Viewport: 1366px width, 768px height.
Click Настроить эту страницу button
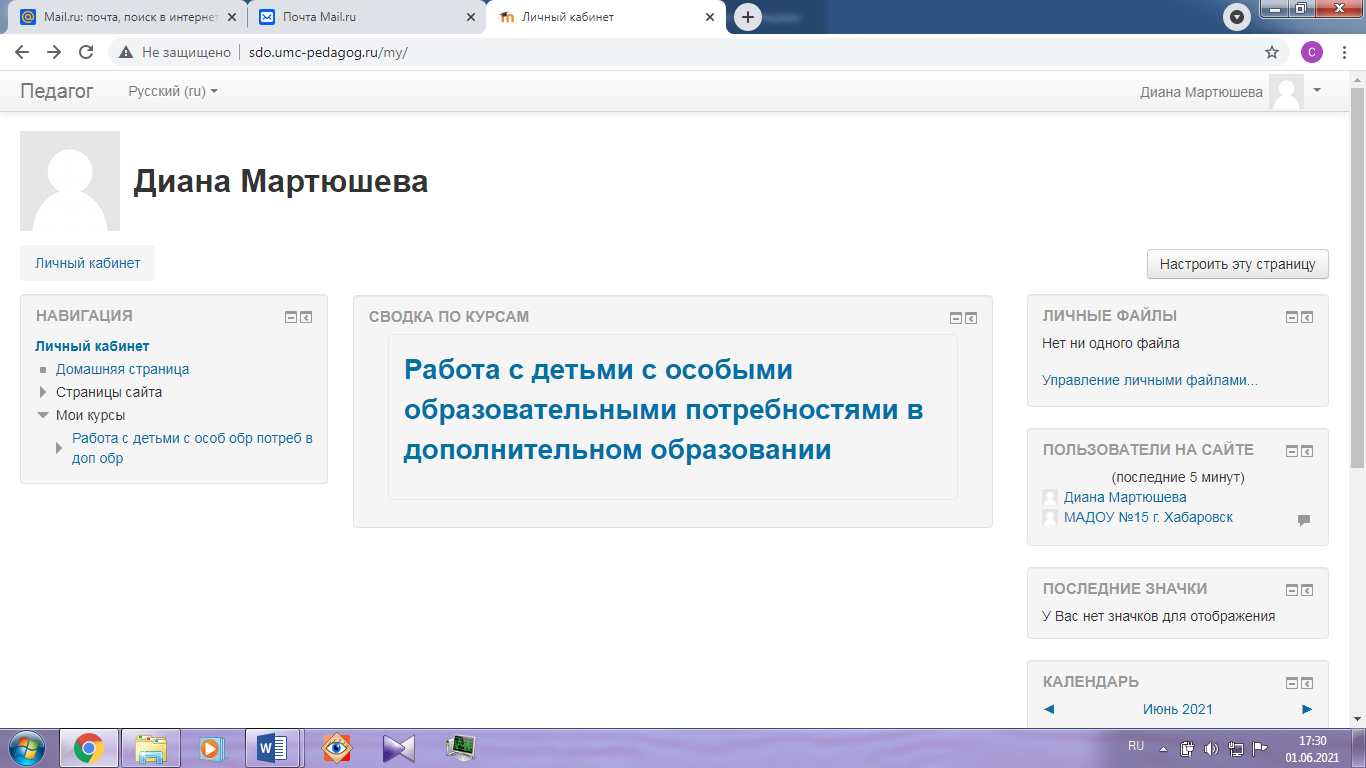click(x=1237, y=264)
